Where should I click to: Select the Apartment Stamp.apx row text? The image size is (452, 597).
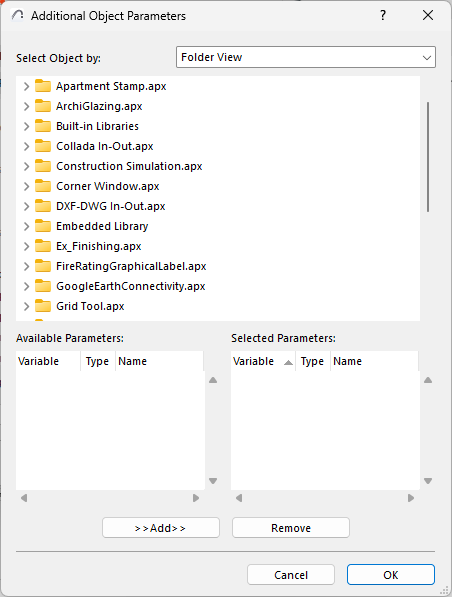(x=111, y=86)
